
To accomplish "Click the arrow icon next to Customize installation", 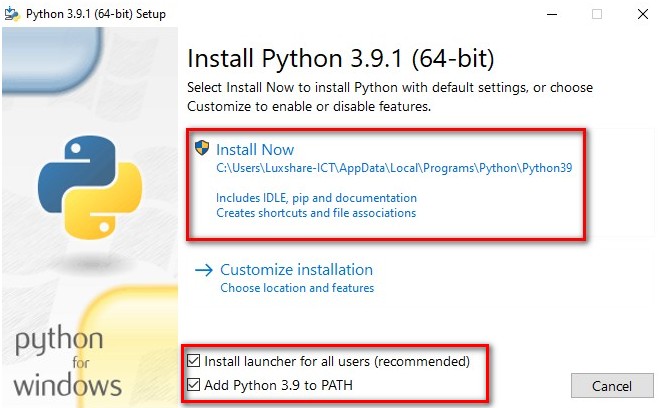I will tap(204, 270).
